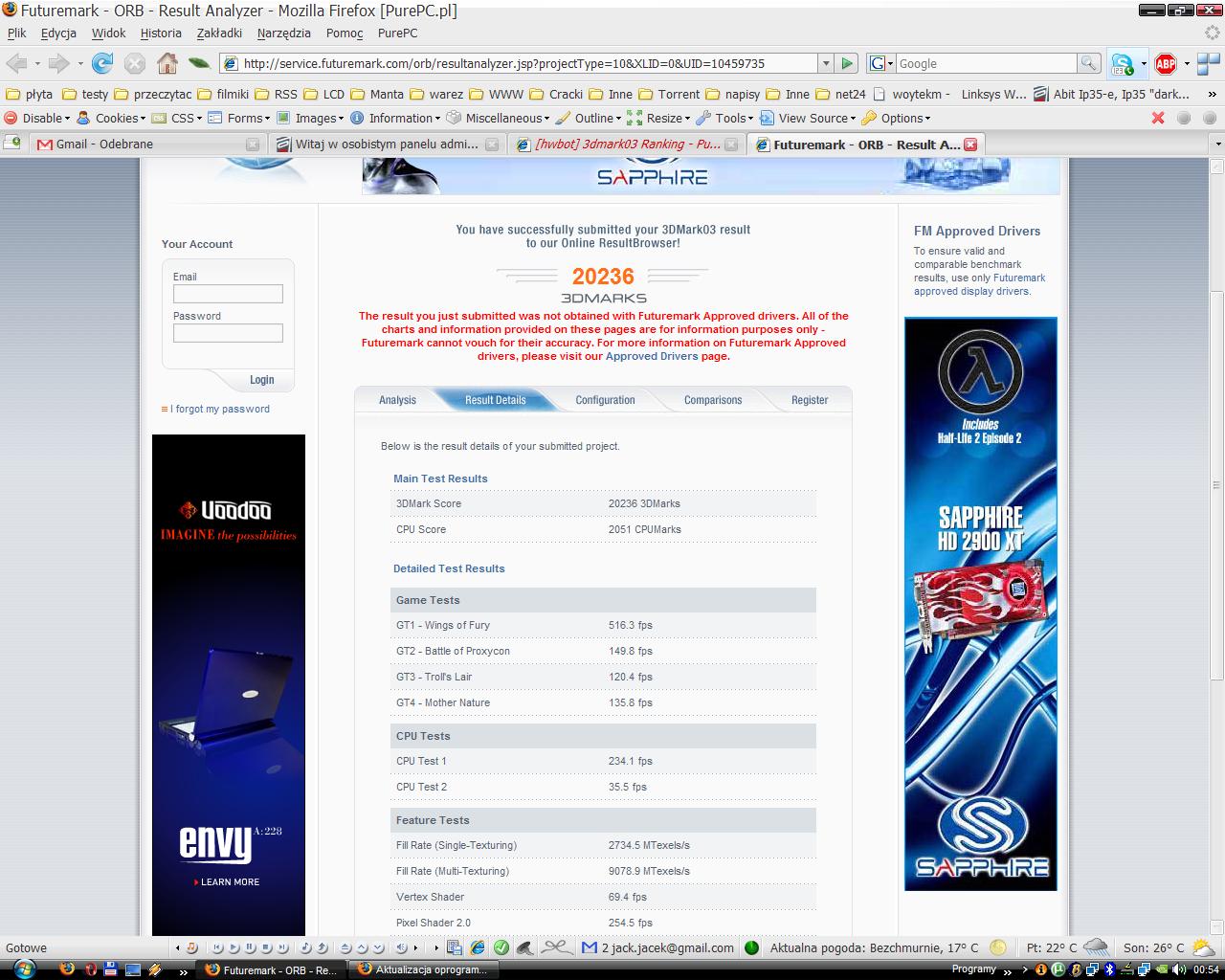Image resolution: width=1225 pixels, height=980 pixels.
Task: Click LEARN MORE on the Voodoo envy ad
Action: (228, 882)
